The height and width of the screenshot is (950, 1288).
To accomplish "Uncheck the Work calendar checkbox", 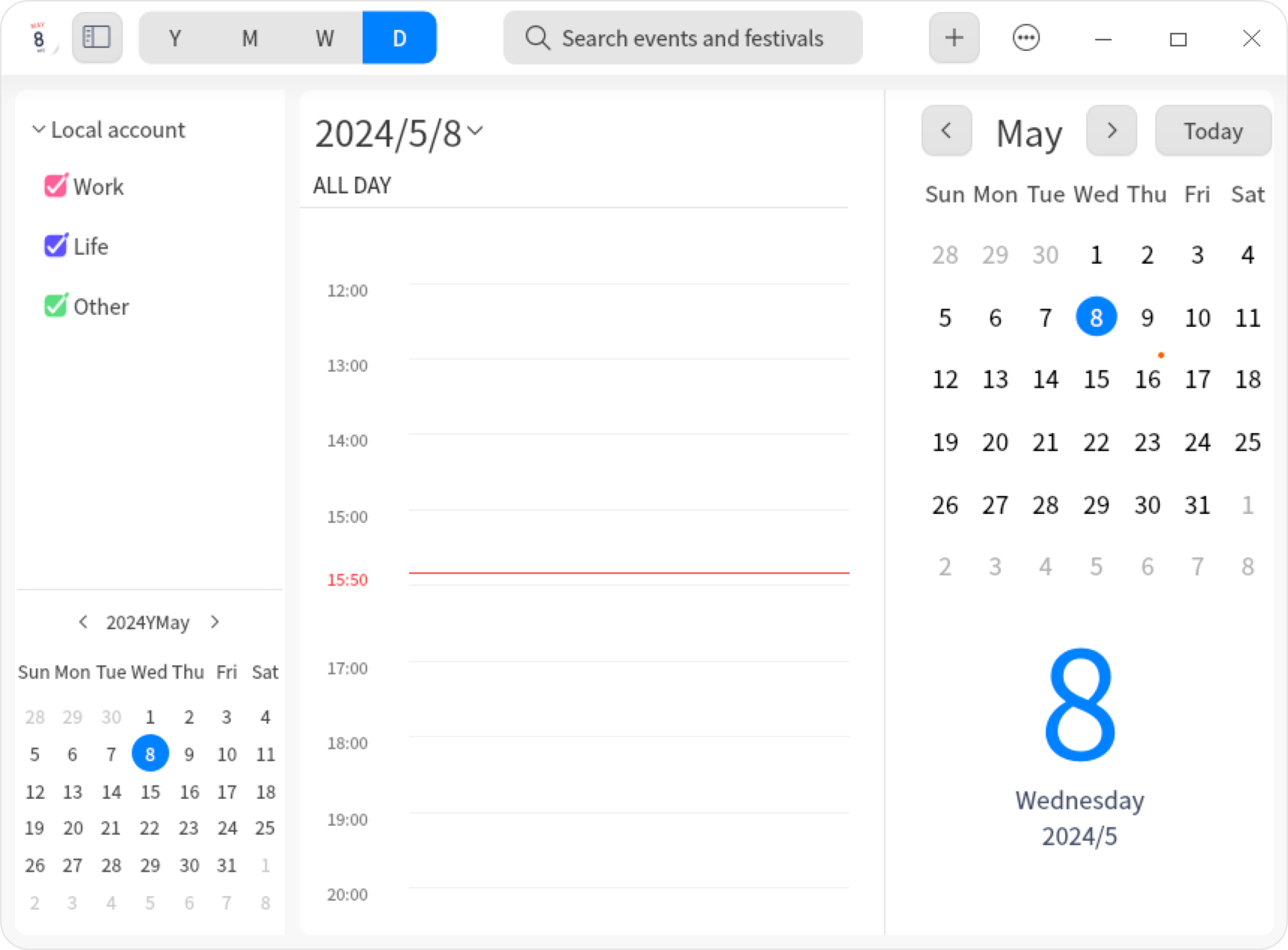I will point(54,186).
